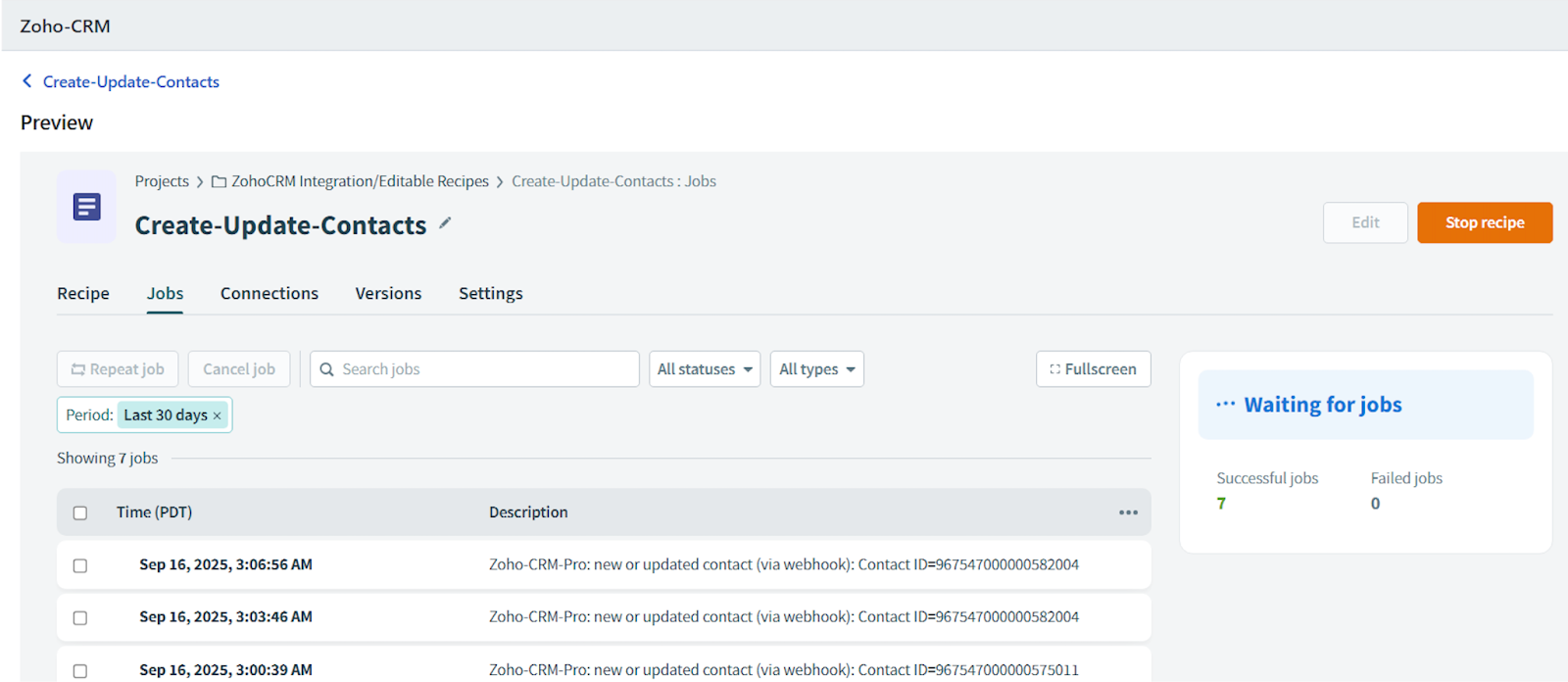Screen dimensions: 1568x682
Task: Open the three-dot column options menu
Action: 1128,512
